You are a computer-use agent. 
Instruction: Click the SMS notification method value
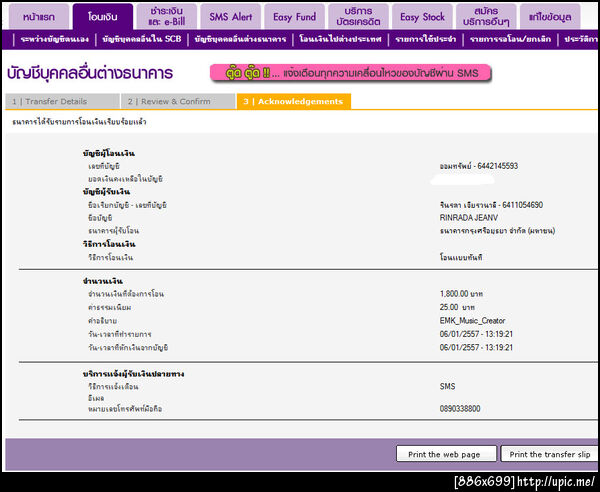tap(447, 386)
